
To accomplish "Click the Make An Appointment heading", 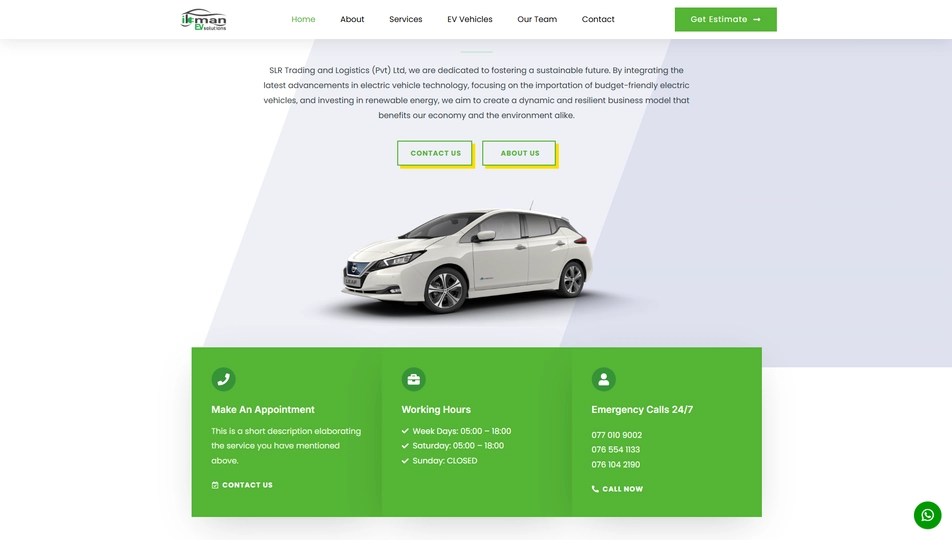I will (x=263, y=409).
